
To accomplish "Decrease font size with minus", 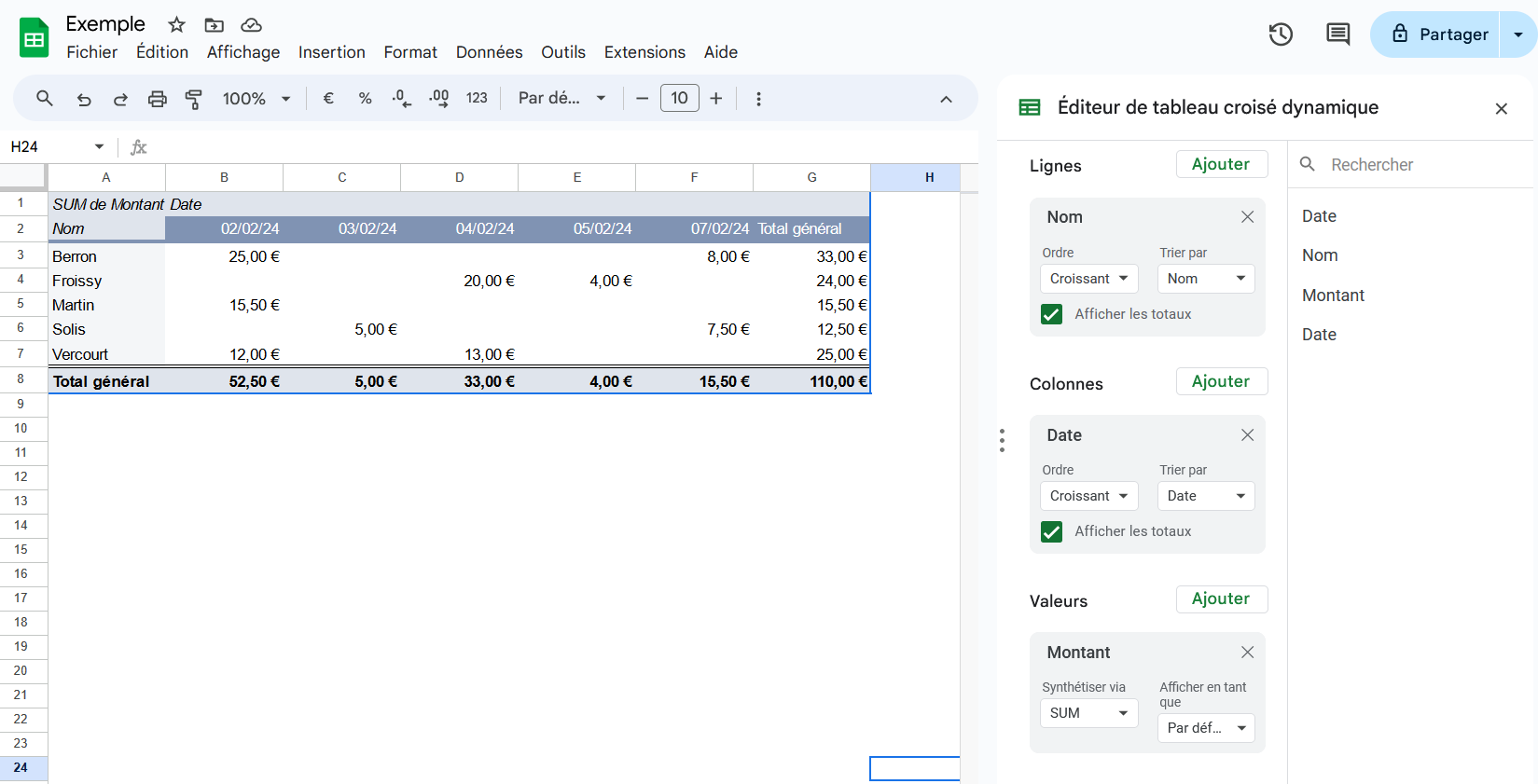I will click(x=642, y=98).
